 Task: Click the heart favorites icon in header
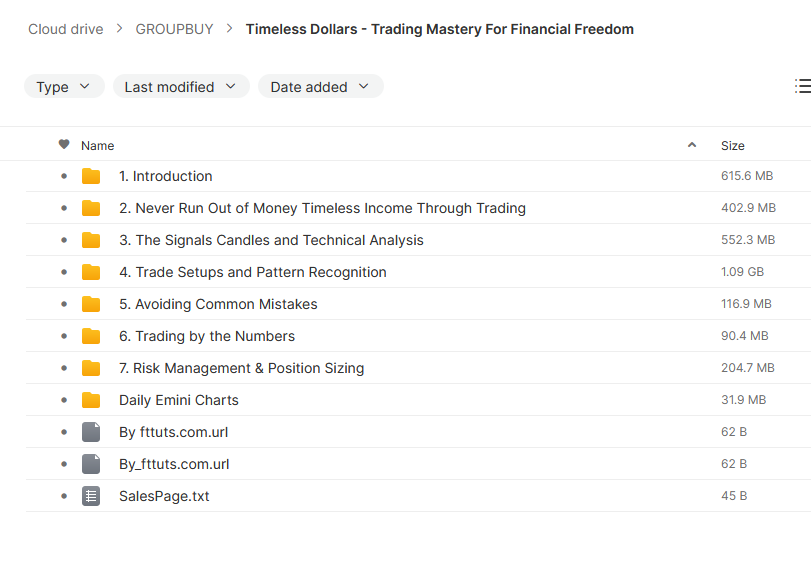tap(64, 145)
